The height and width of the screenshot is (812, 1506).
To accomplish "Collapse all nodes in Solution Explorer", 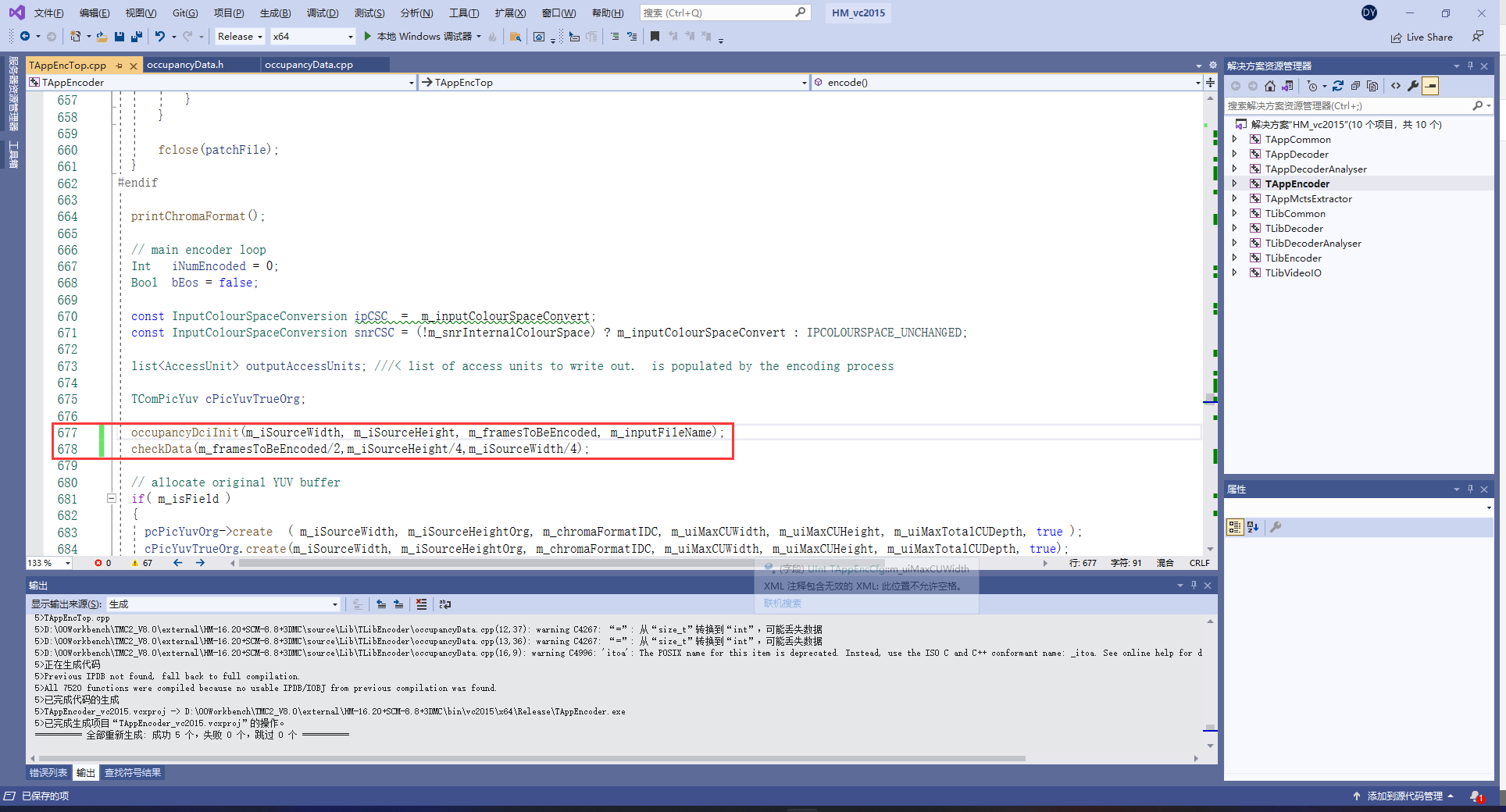I will pyautogui.click(x=1355, y=86).
